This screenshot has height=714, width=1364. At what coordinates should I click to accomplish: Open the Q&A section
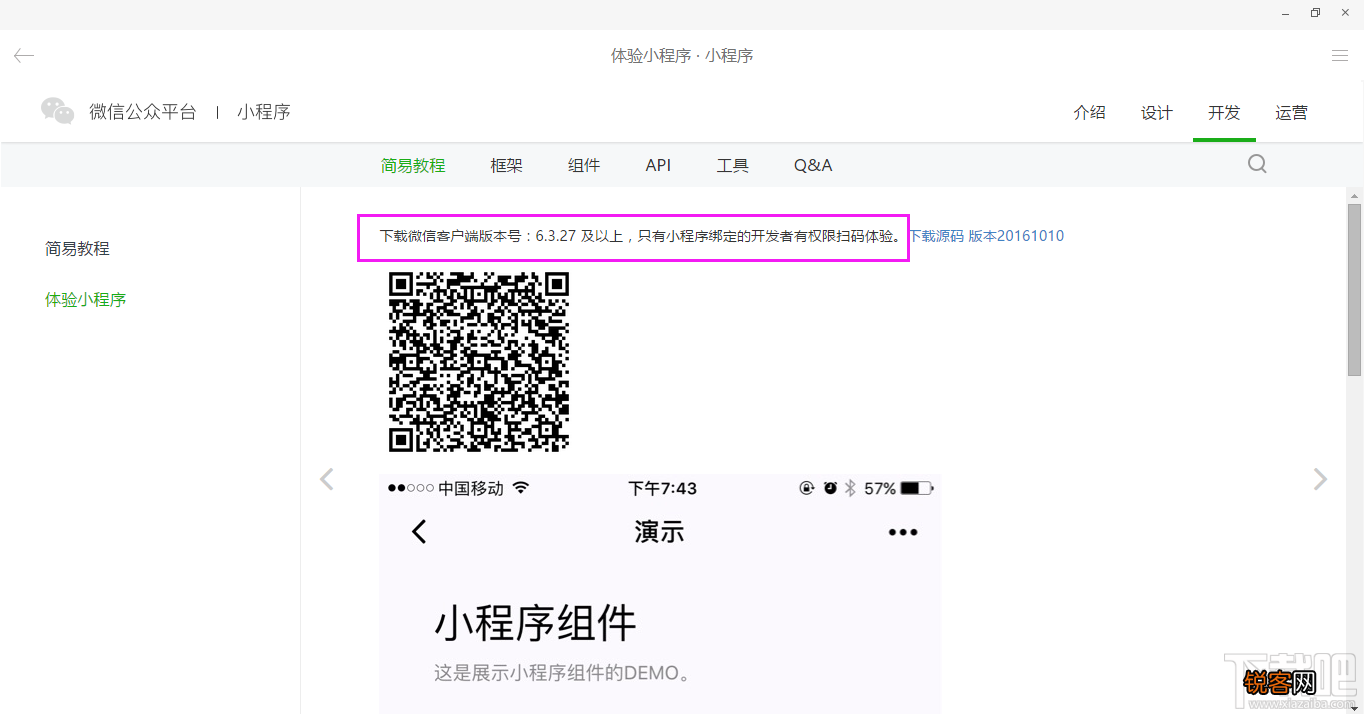click(x=813, y=166)
